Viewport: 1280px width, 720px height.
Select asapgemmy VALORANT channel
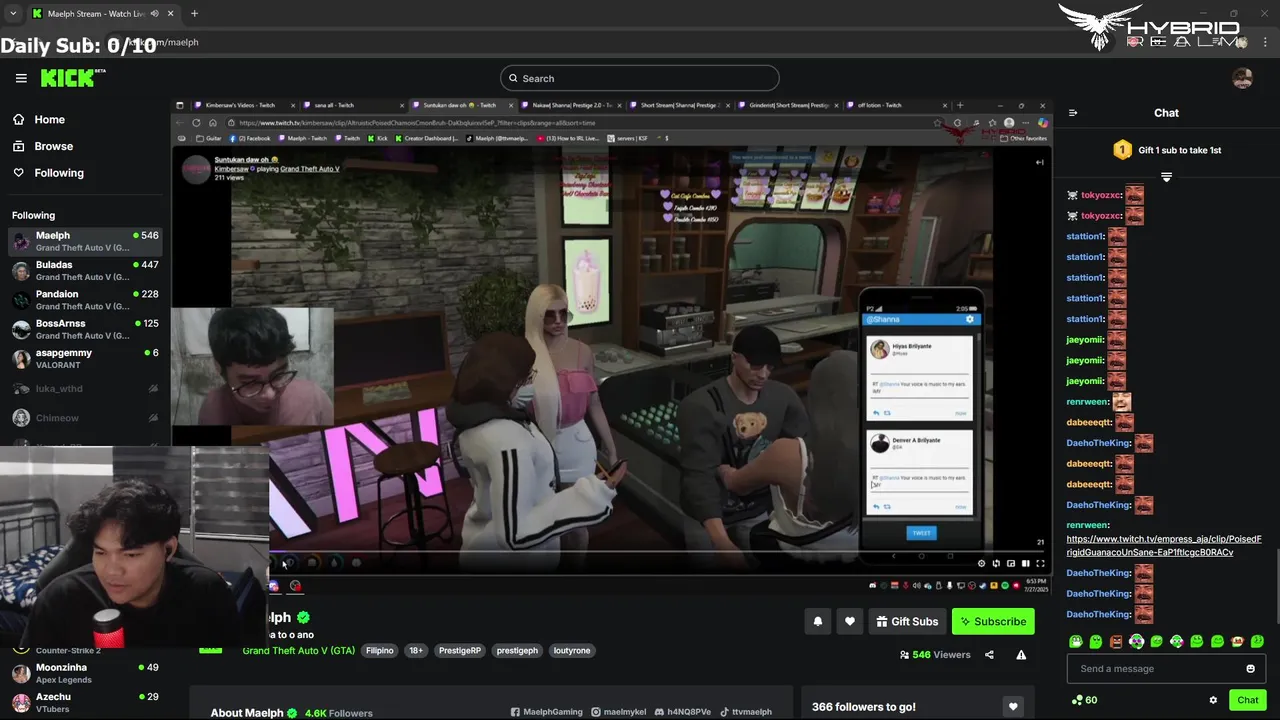(x=85, y=358)
